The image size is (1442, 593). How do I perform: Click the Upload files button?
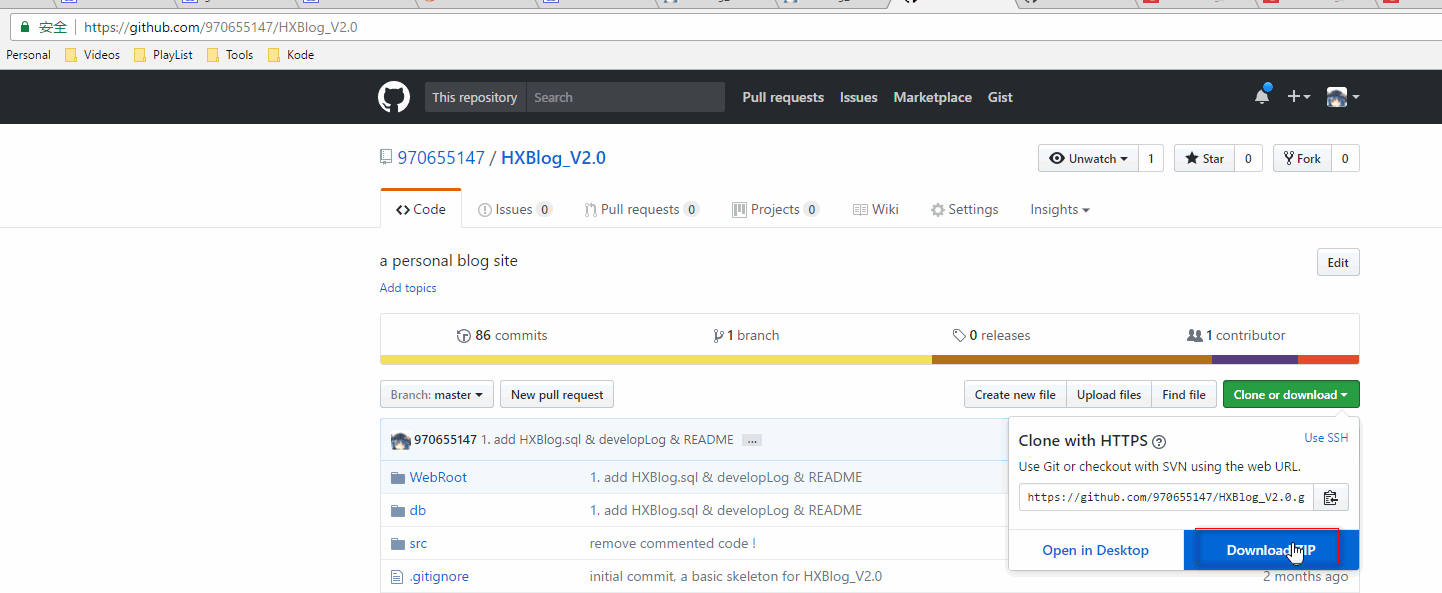point(1109,394)
